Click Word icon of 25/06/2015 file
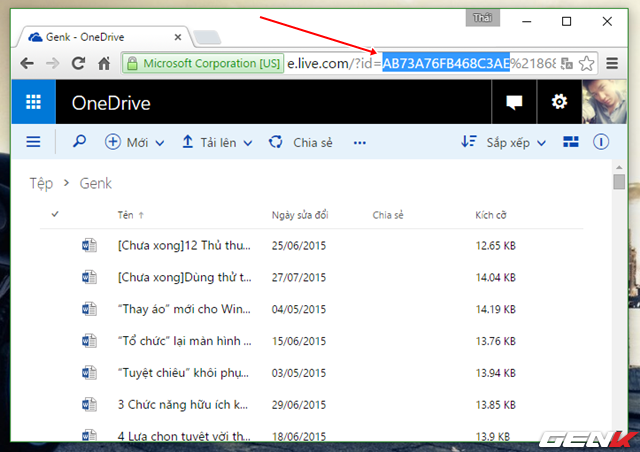This screenshot has width=640, height=452. click(89, 245)
